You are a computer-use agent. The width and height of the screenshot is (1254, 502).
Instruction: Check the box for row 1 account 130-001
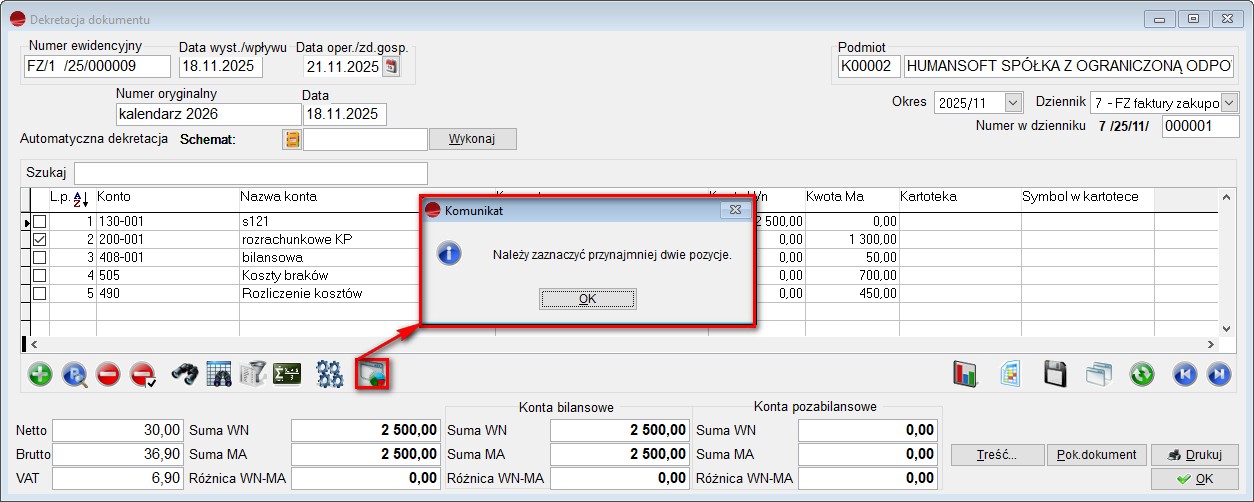tap(40, 221)
